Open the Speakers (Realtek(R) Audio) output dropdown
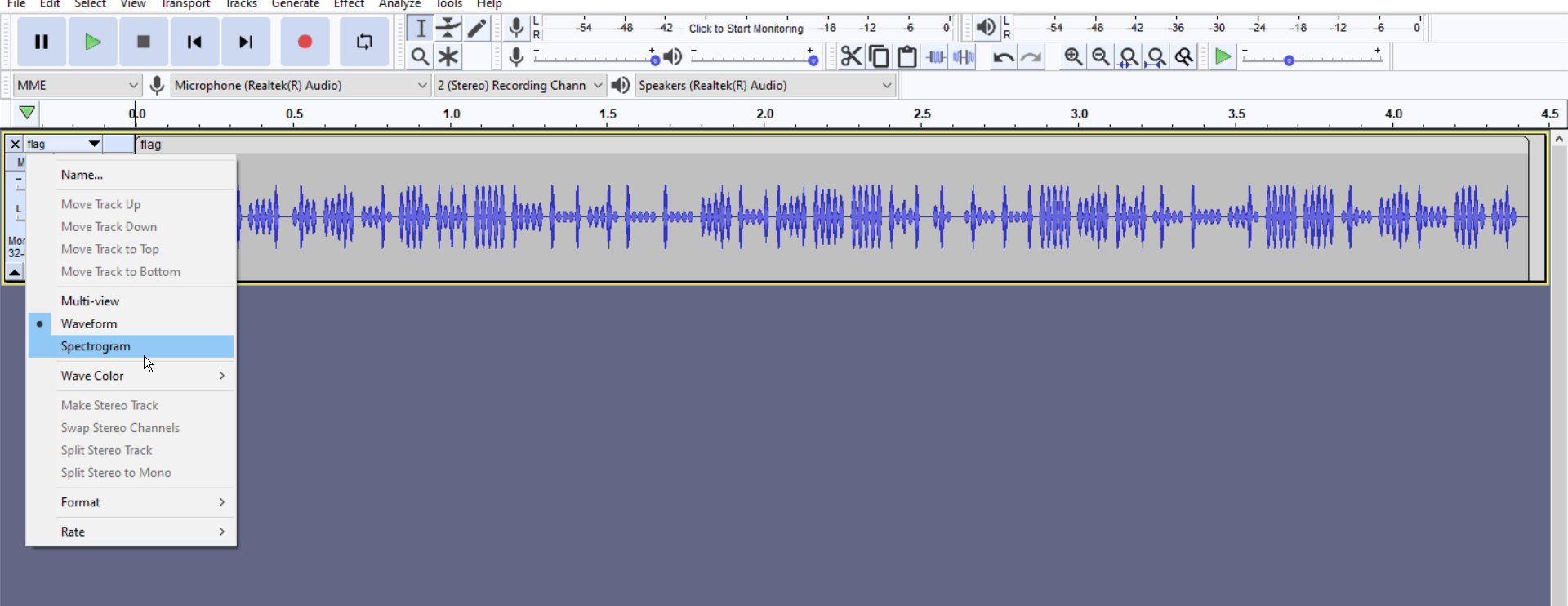The image size is (1568, 606). [x=765, y=85]
